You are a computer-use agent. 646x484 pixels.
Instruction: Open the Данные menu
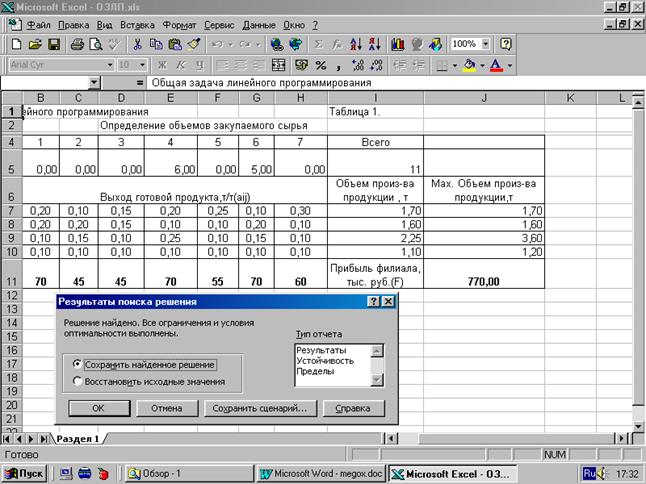259,25
